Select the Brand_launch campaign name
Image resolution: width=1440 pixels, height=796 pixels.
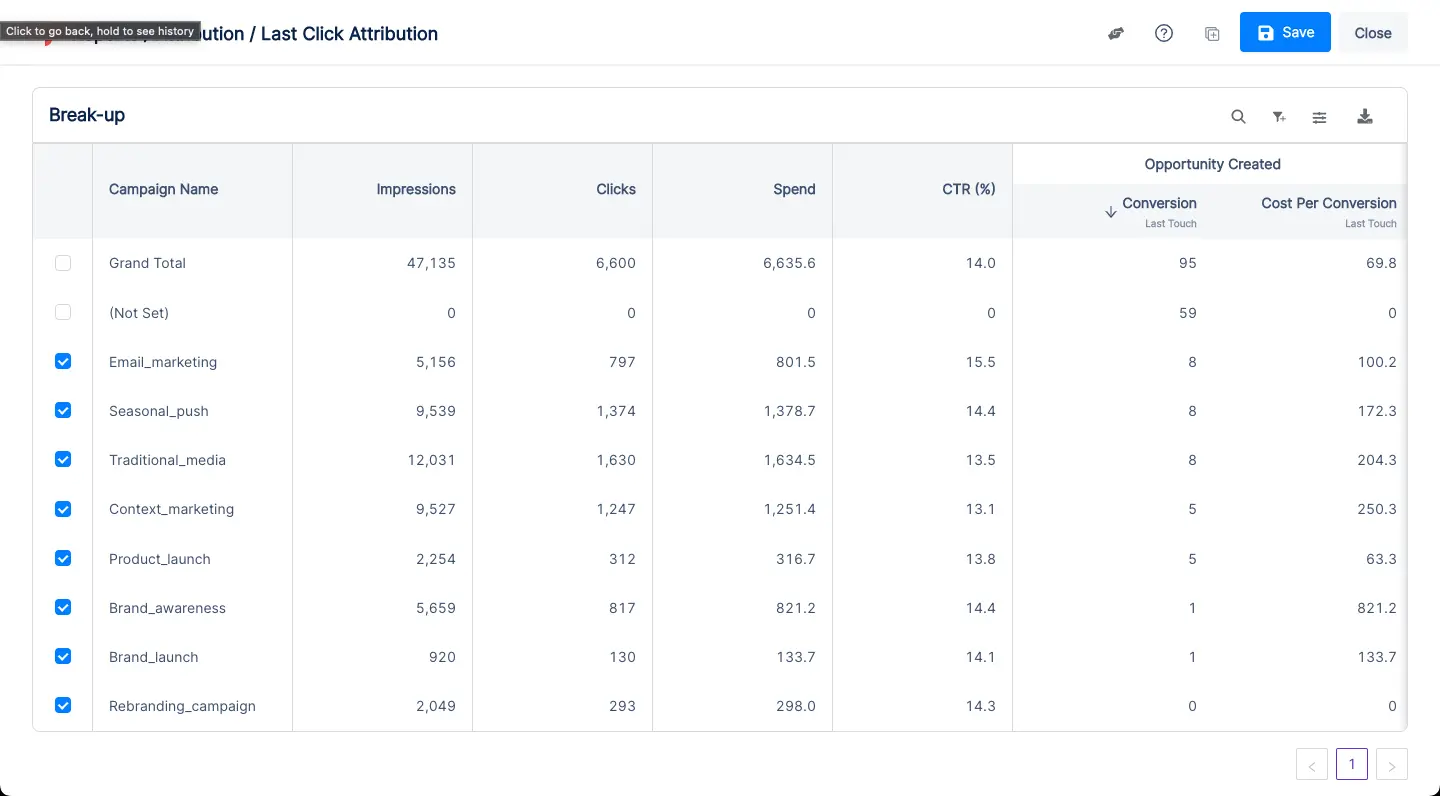click(x=154, y=657)
